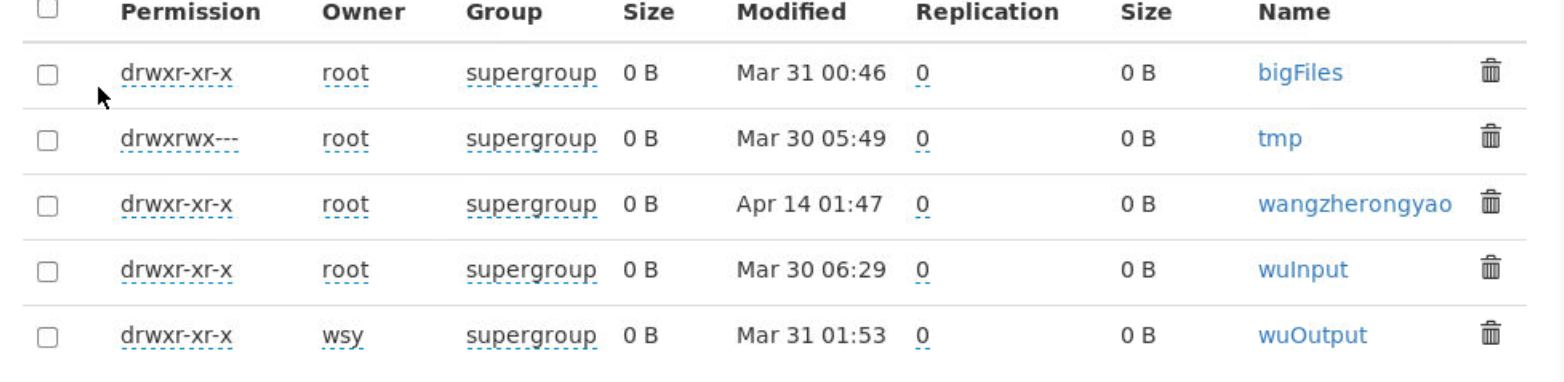The height and width of the screenshot is (382, 1564).
Task: Click the trash icon for tmp
Action: [x=1490, y=137]
